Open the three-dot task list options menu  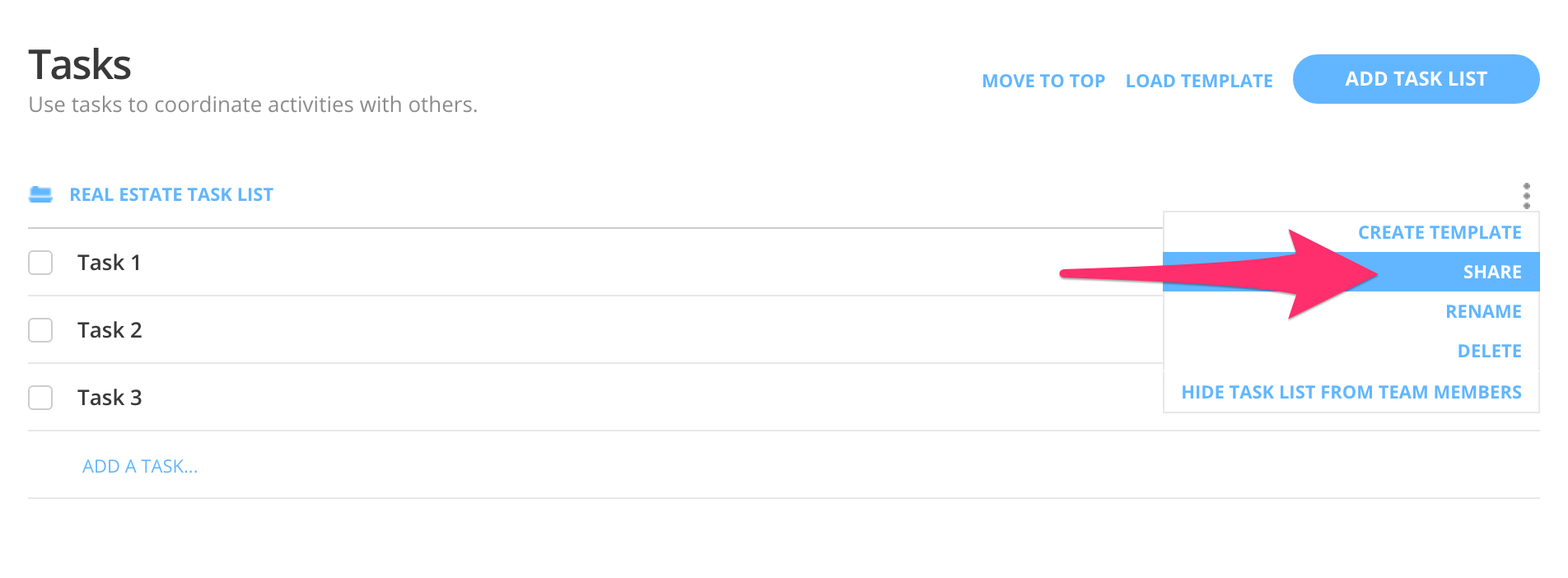[x=1526, y=196]
